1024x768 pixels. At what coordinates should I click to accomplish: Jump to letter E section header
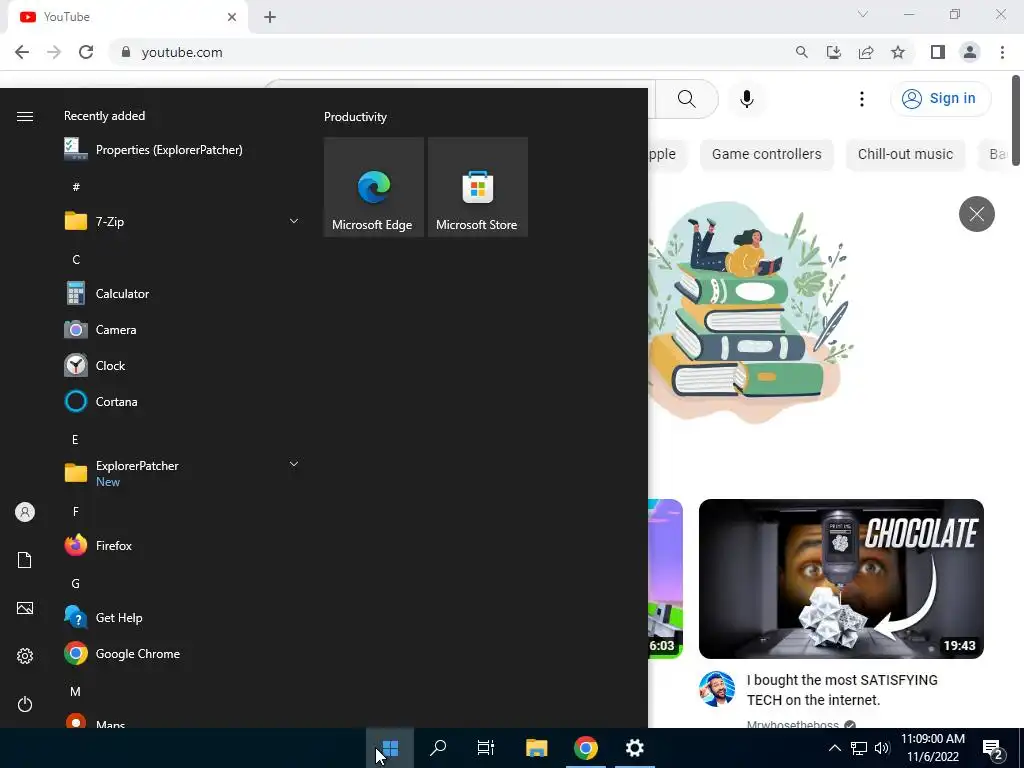(75, 440)
